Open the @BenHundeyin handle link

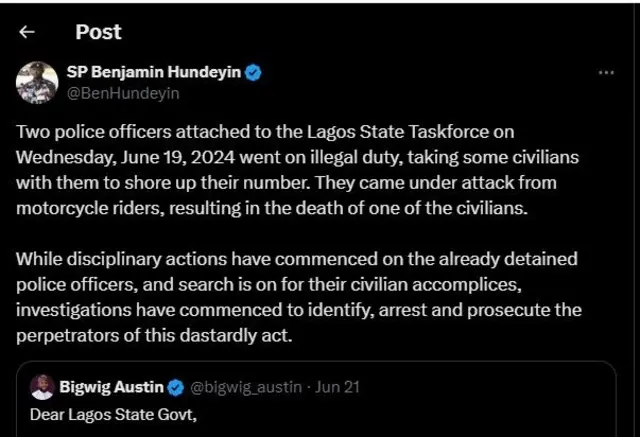click(x=107, y=91)
